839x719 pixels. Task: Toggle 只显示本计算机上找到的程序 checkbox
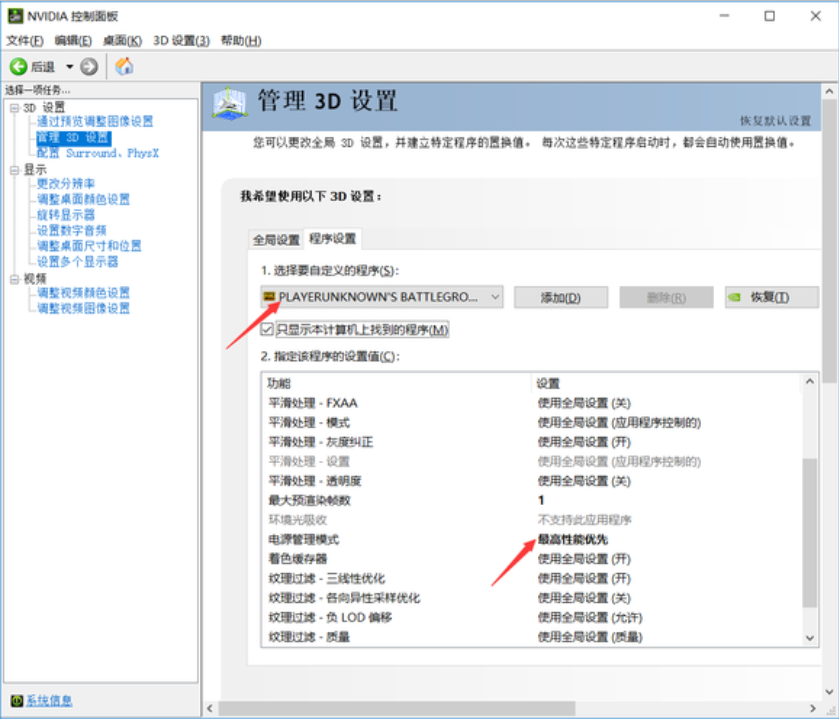click(267, 329)
